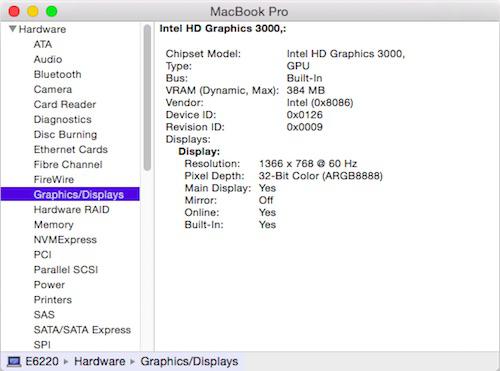Close the window with red button
This screenshot has height=371, width=500.
(x=14, y=11)
